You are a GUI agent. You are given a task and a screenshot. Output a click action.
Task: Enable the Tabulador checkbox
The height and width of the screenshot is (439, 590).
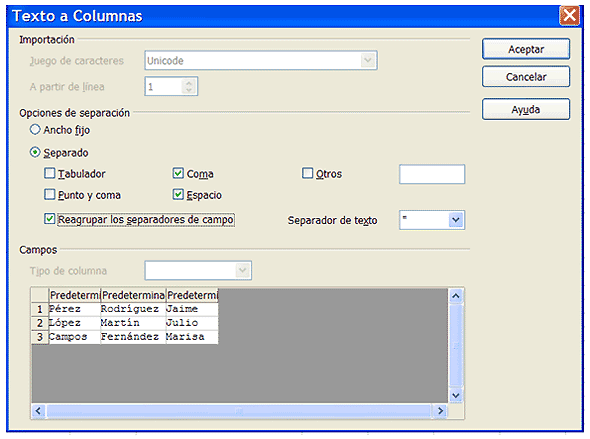pyautogui.click(x=50, y=173)
